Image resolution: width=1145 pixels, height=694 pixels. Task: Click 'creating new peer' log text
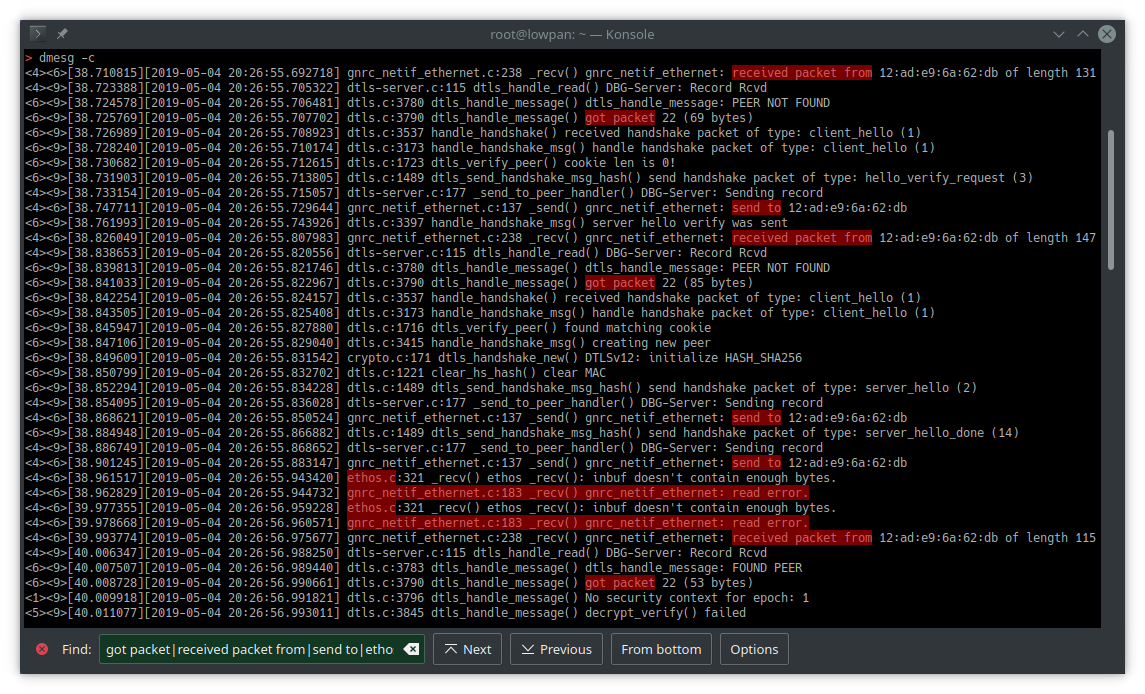pos(651,343)
